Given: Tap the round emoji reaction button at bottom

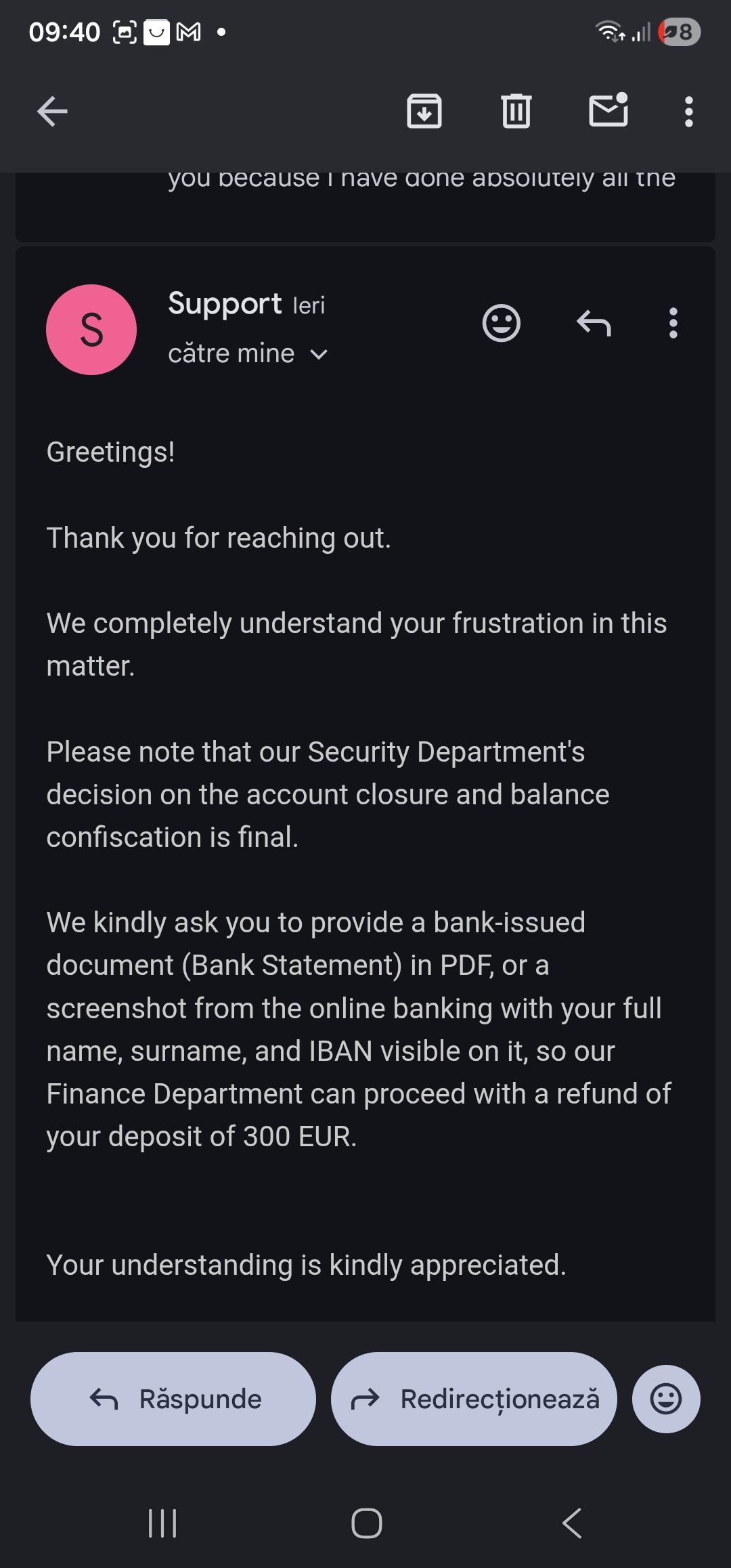Looking at the screenshot, I should (666, 1399).
